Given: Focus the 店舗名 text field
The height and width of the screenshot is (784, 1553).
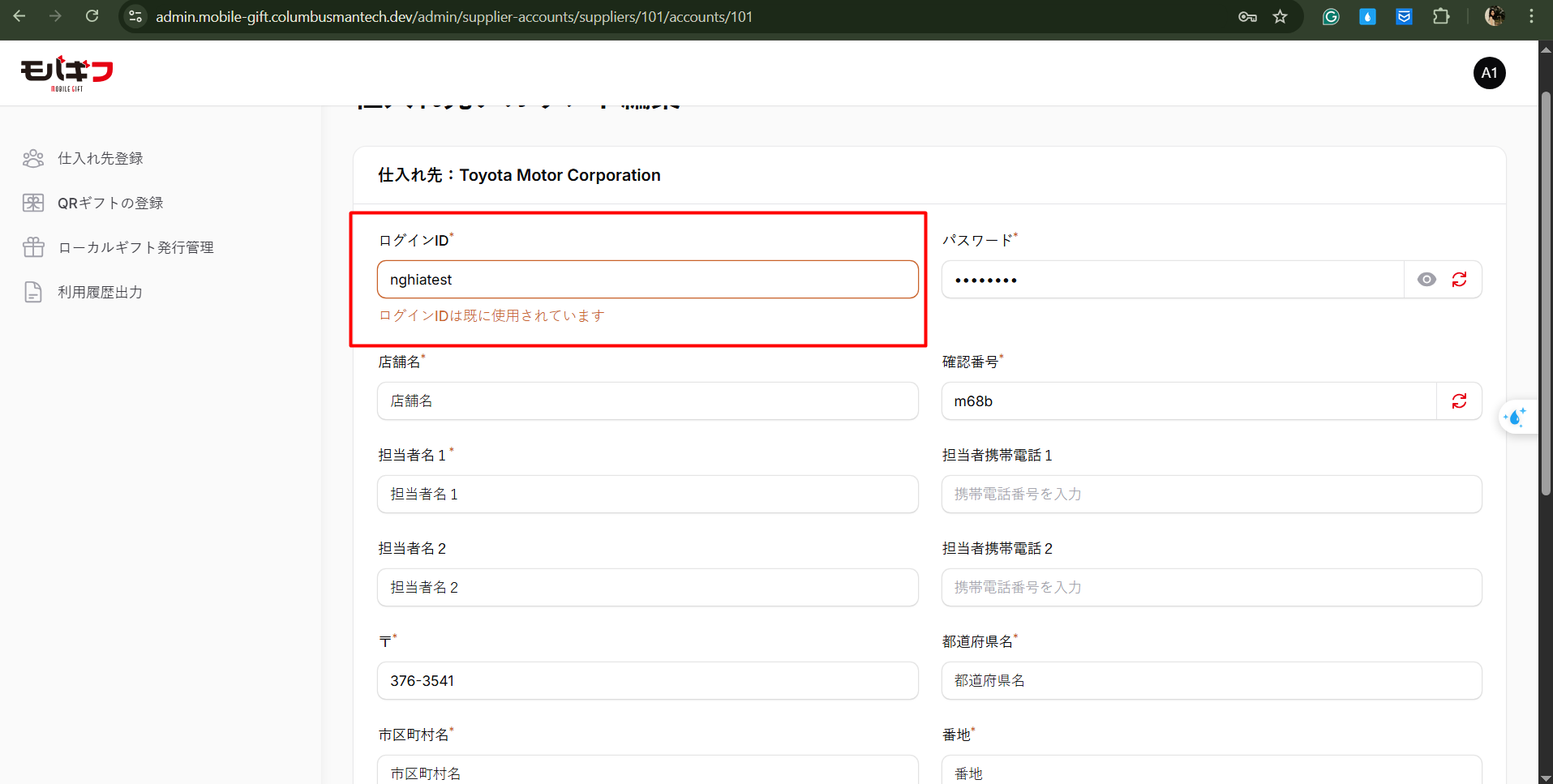Looking at the screenshot, I should pos(647,401).
